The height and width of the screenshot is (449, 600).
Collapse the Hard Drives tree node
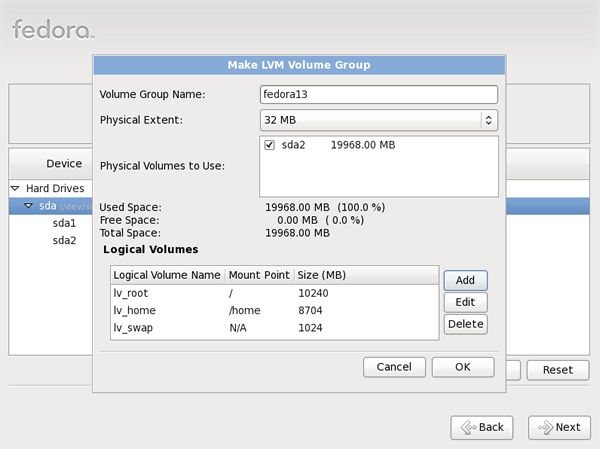(15, 188)
